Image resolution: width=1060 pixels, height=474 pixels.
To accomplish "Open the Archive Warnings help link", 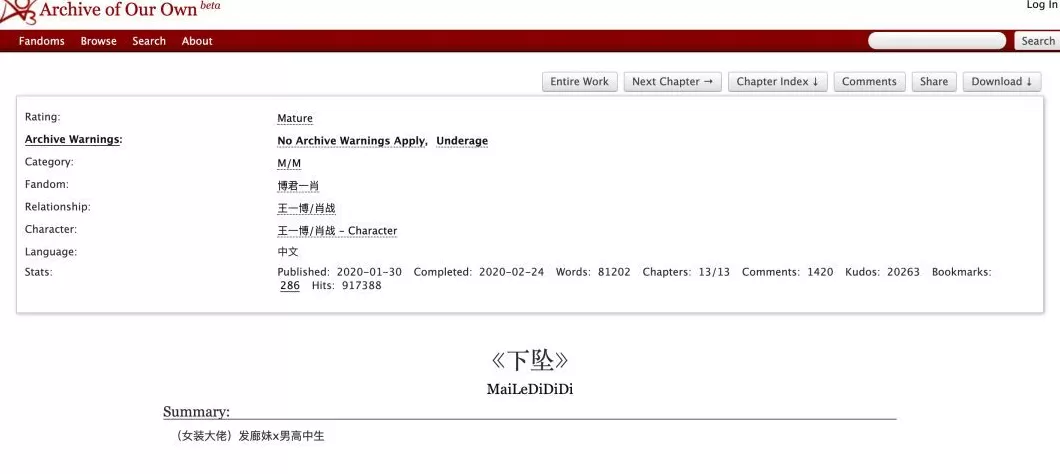I will [x=72, y=140].
